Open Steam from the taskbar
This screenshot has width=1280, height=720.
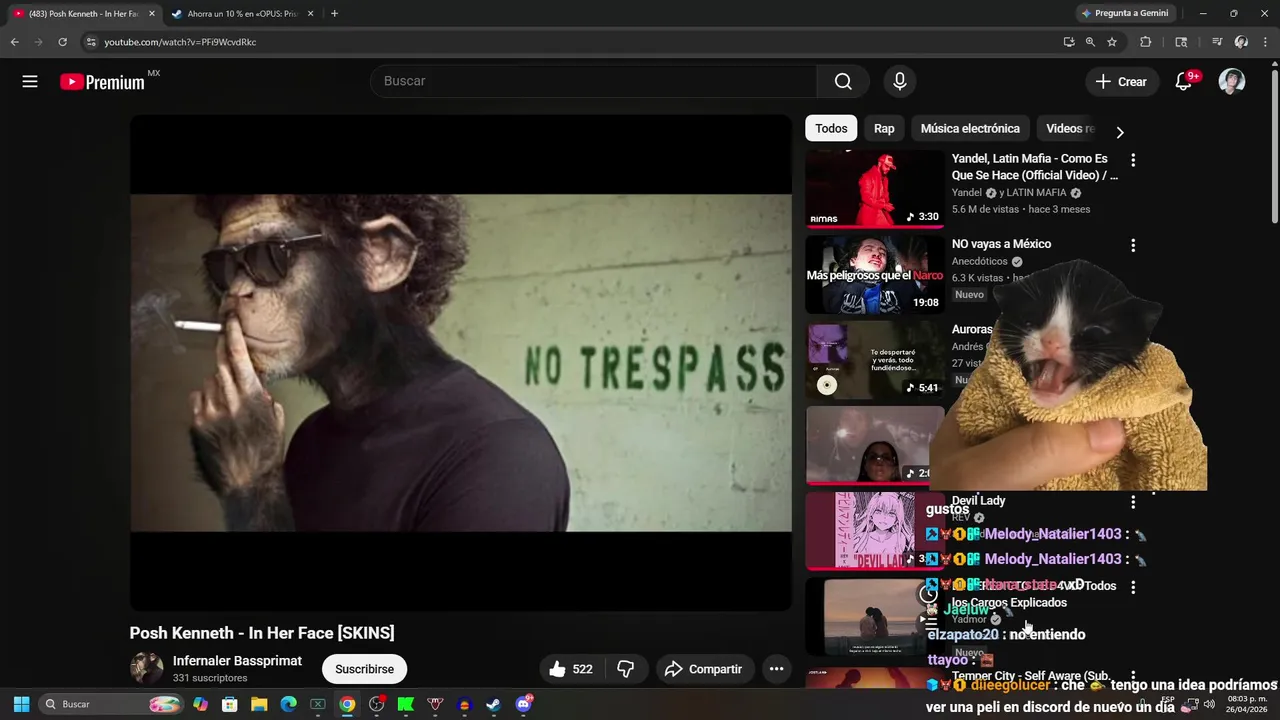493,704
